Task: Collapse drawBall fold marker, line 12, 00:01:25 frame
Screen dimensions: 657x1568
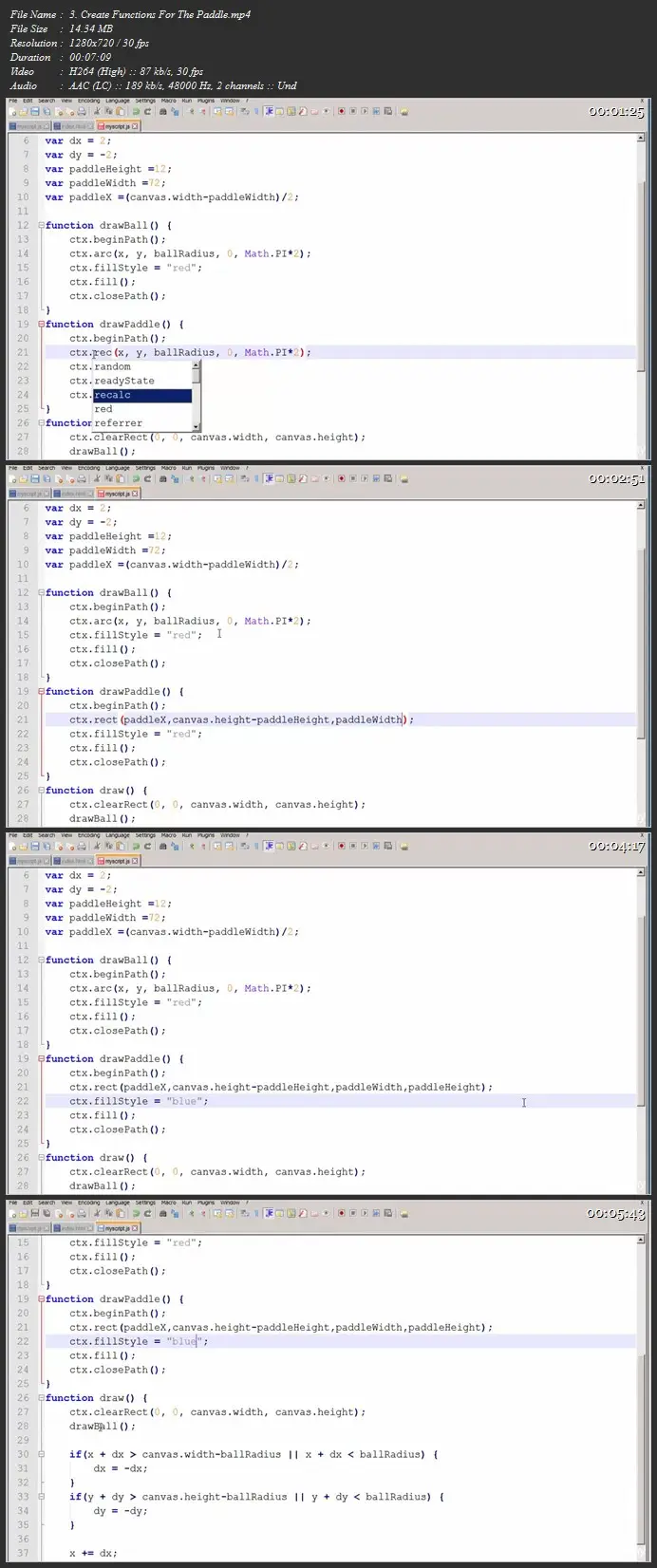Action: 41,225
